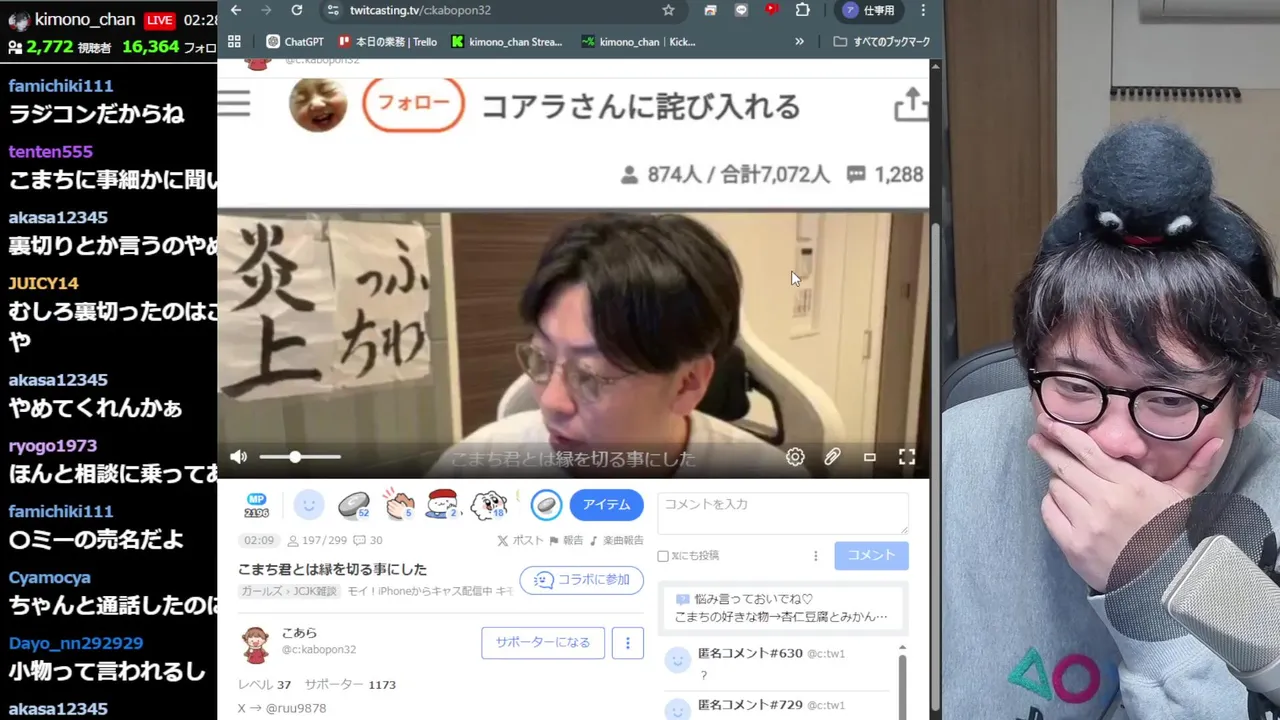
Task: Click the comment list scroll-up arrow
Action: 902,650
